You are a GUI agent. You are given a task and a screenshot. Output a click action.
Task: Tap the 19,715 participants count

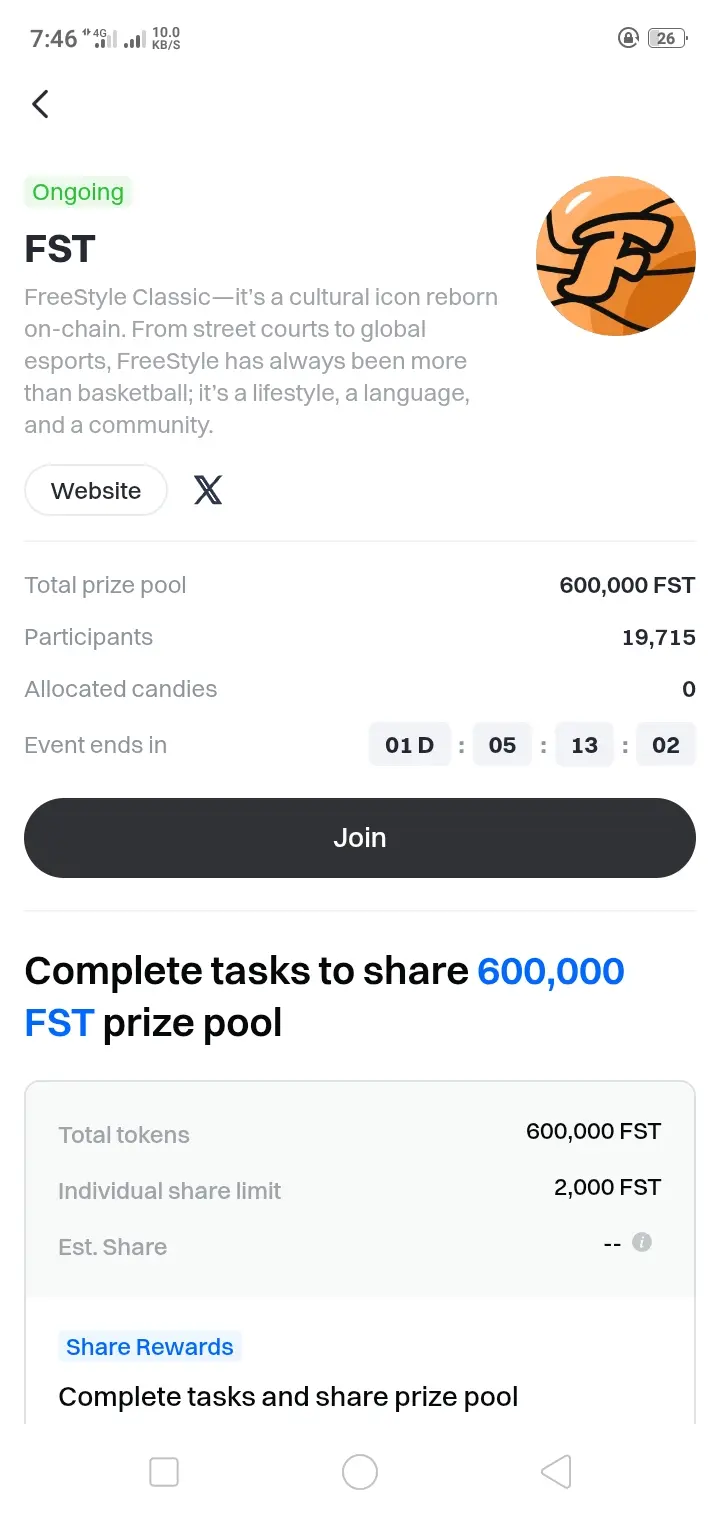click(659, 638)
